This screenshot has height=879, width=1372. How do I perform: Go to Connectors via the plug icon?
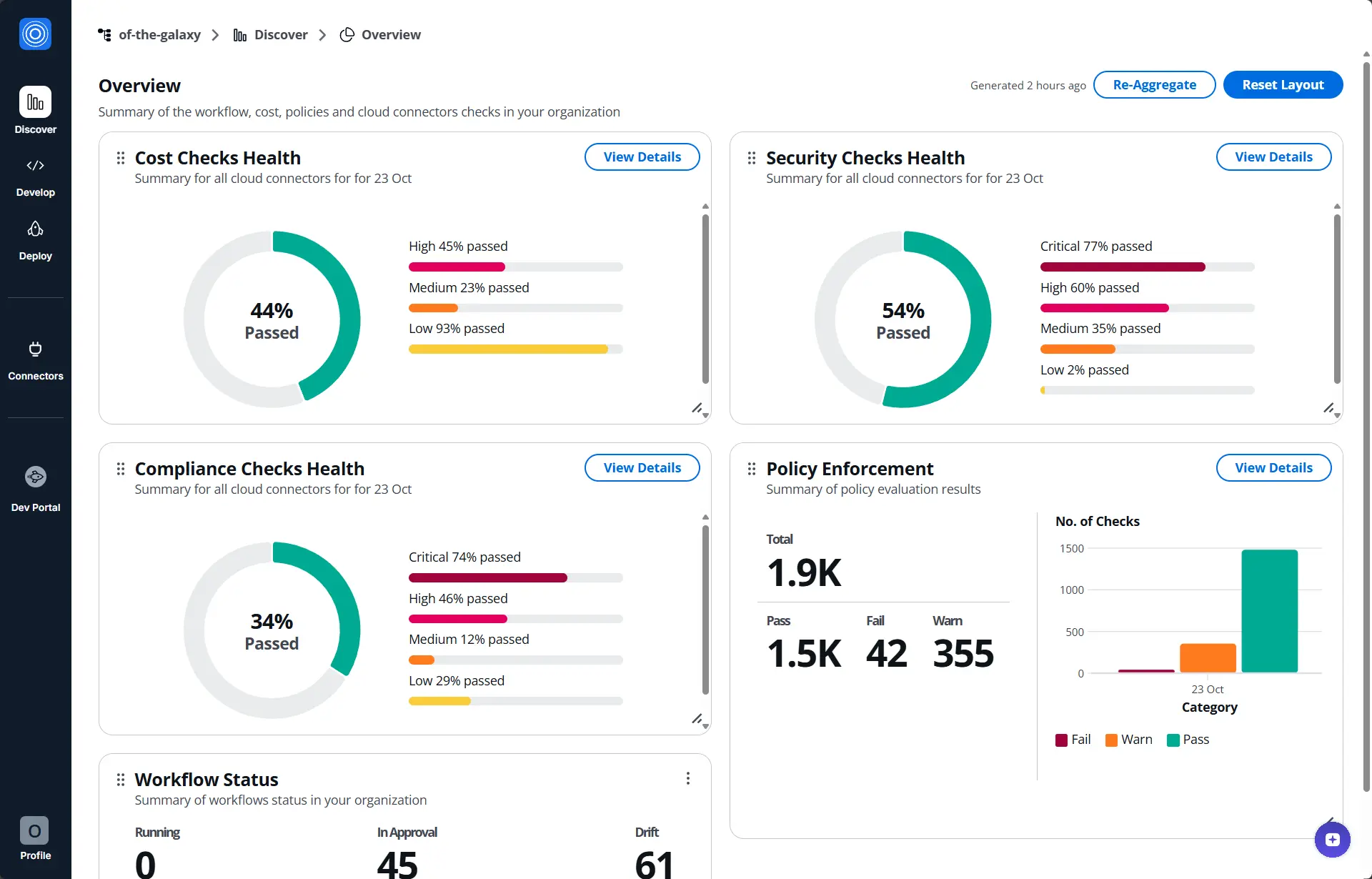click(x=35, y=349)
